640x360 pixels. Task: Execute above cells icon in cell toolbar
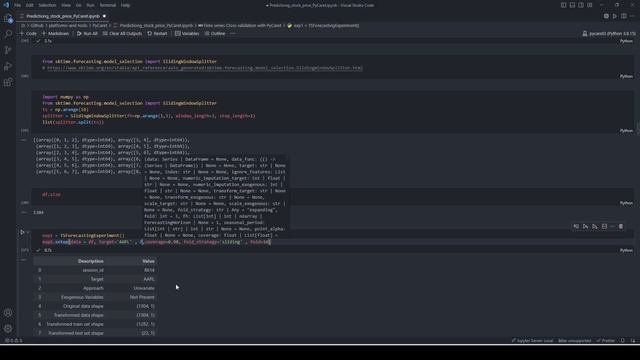pyautogui.click(x=585, y=227)
